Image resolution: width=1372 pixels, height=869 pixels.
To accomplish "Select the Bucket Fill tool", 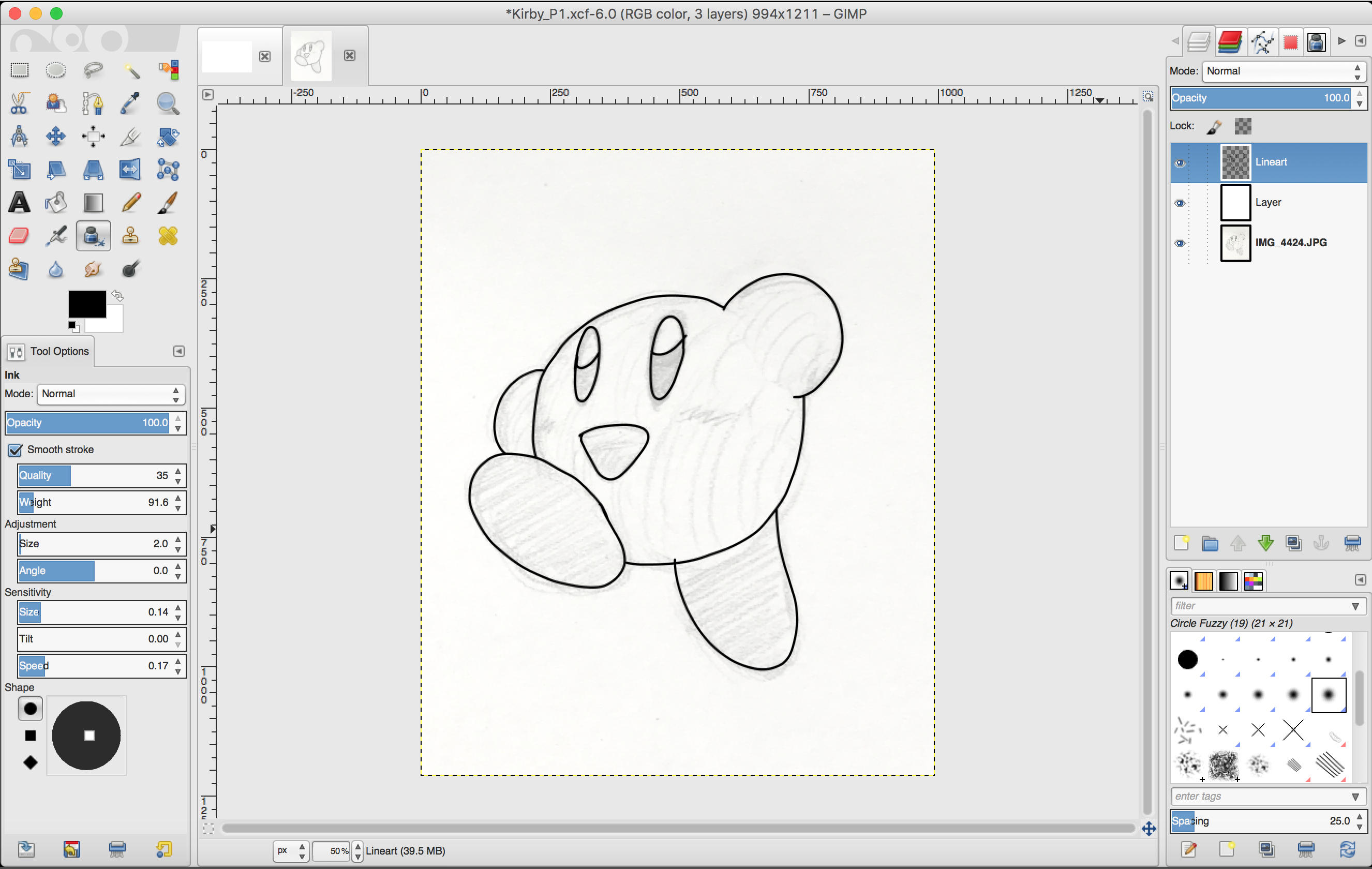I will (x=56, y=202).
